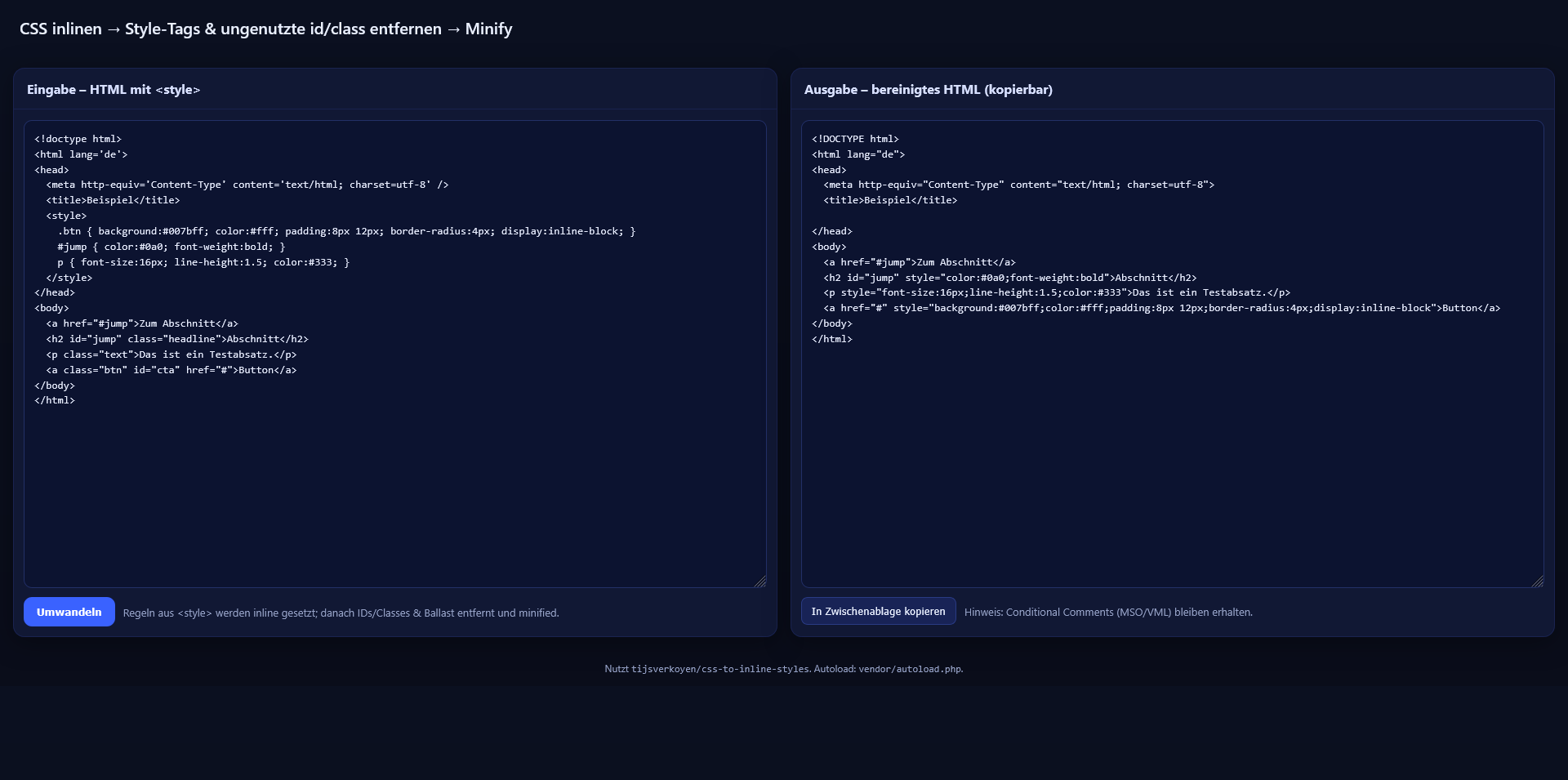Click the '</html>' line in the output
The image size is (1568, 780).
click(832, 339)
